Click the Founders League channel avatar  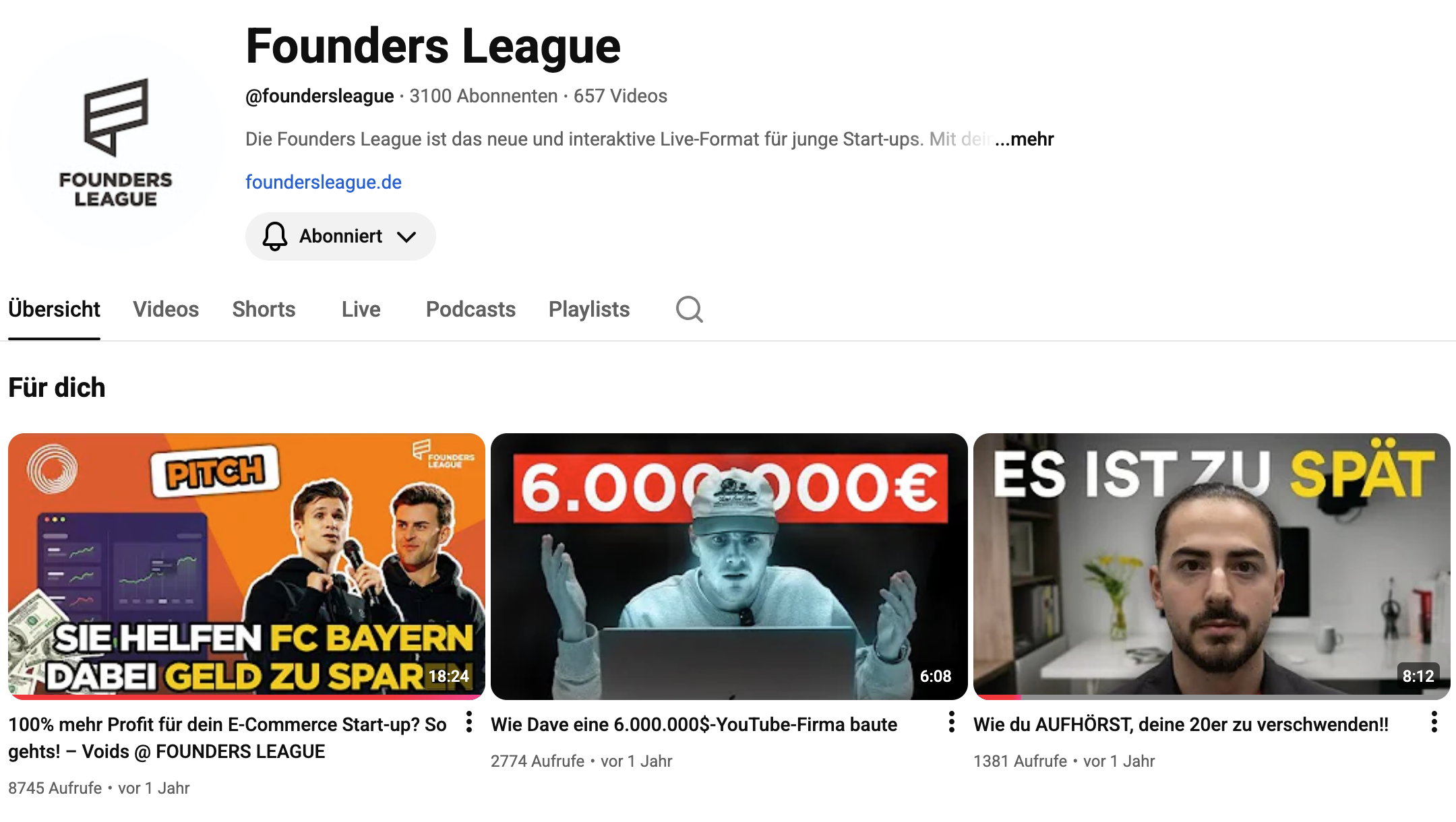[x=116, y=141]
